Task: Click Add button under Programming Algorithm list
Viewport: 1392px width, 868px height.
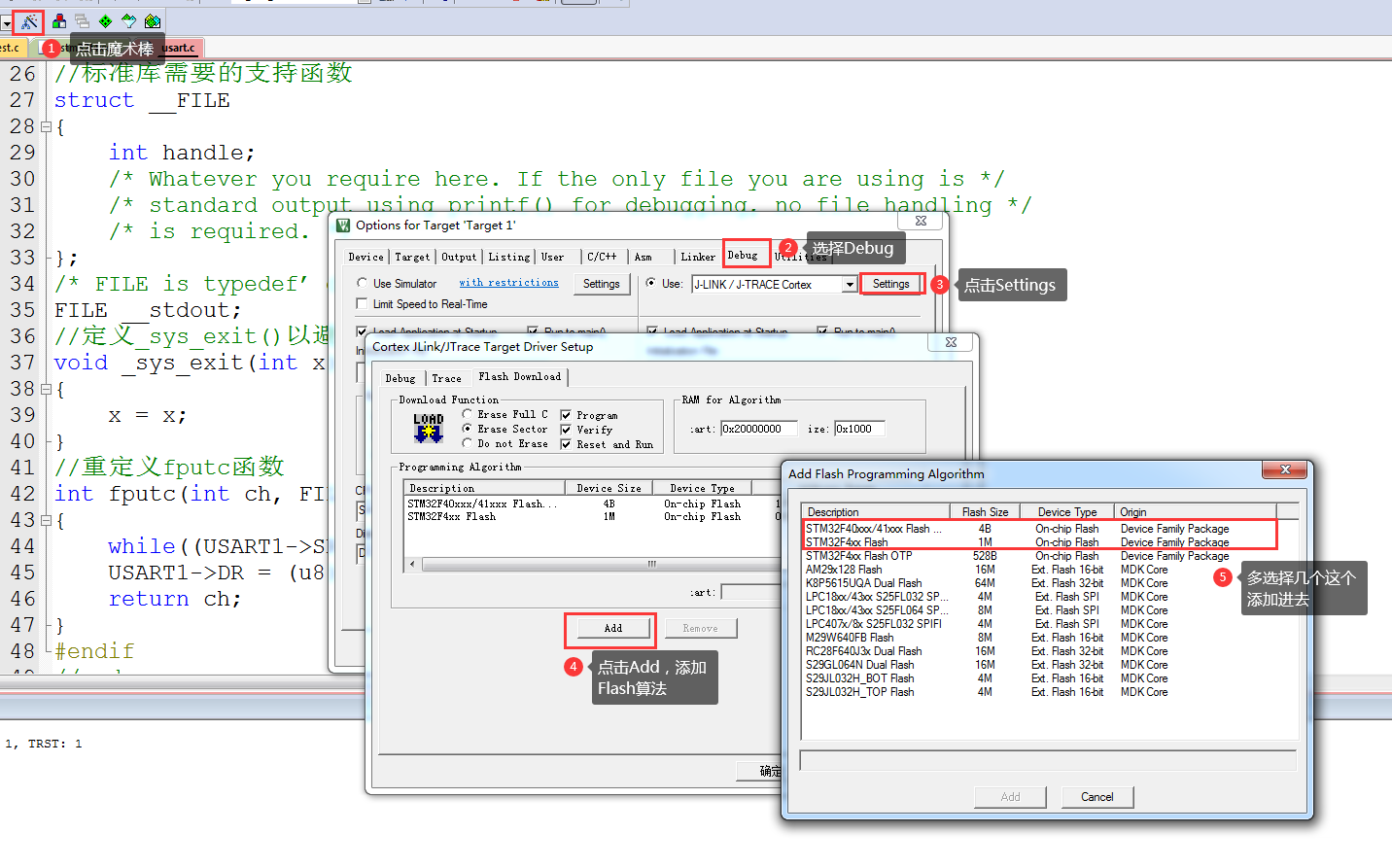Action: tap(612, 629)
